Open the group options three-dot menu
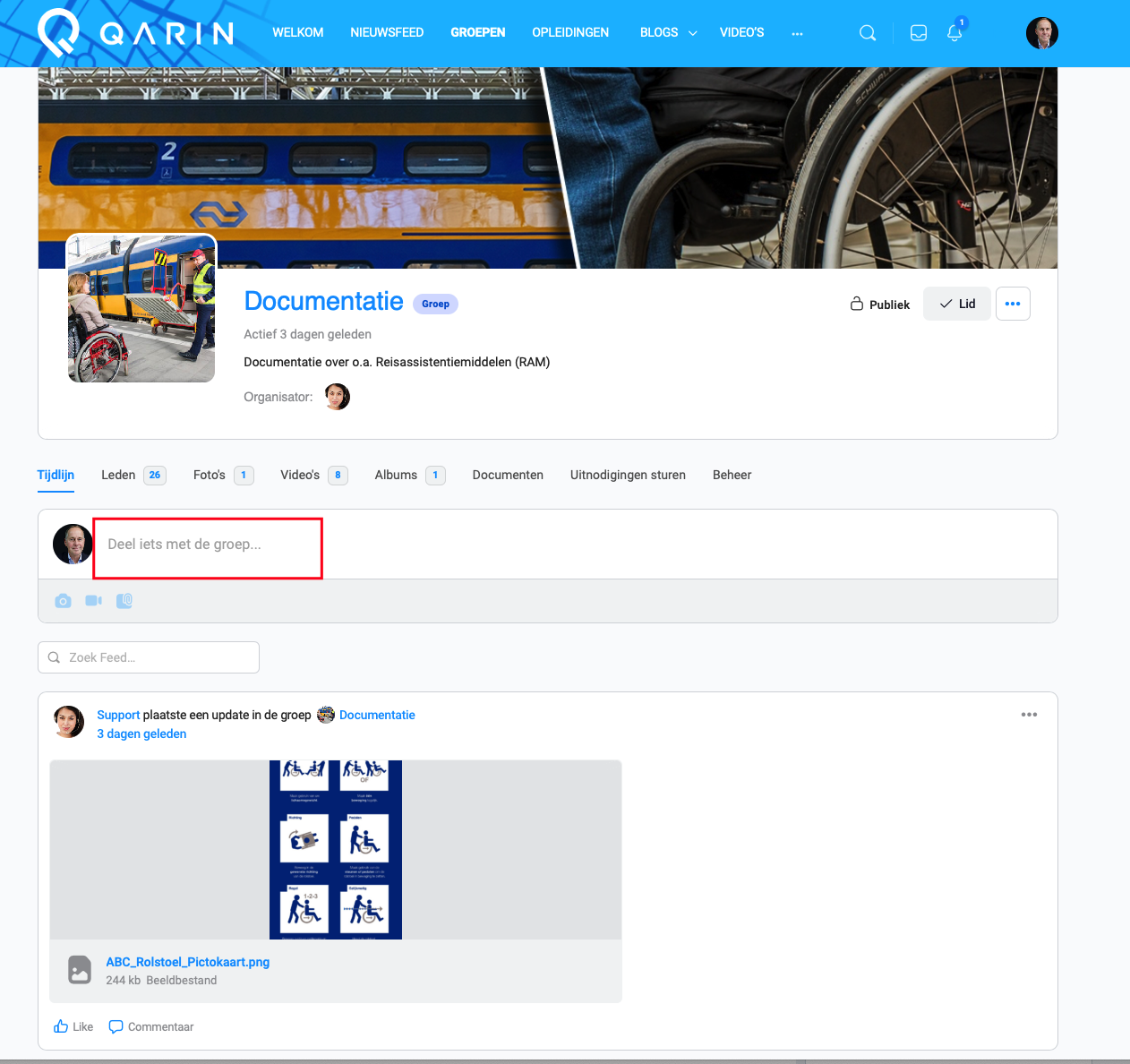This screenshot has height=1064, width=1130. coord(1012,304)
